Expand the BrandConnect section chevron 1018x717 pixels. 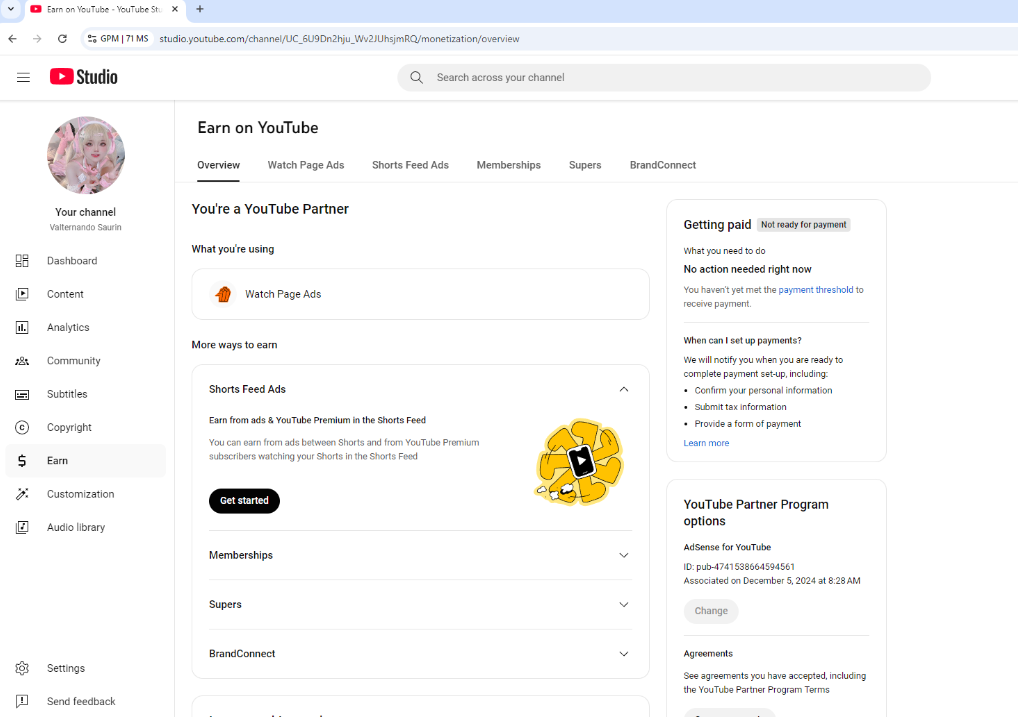coord(624,654)
